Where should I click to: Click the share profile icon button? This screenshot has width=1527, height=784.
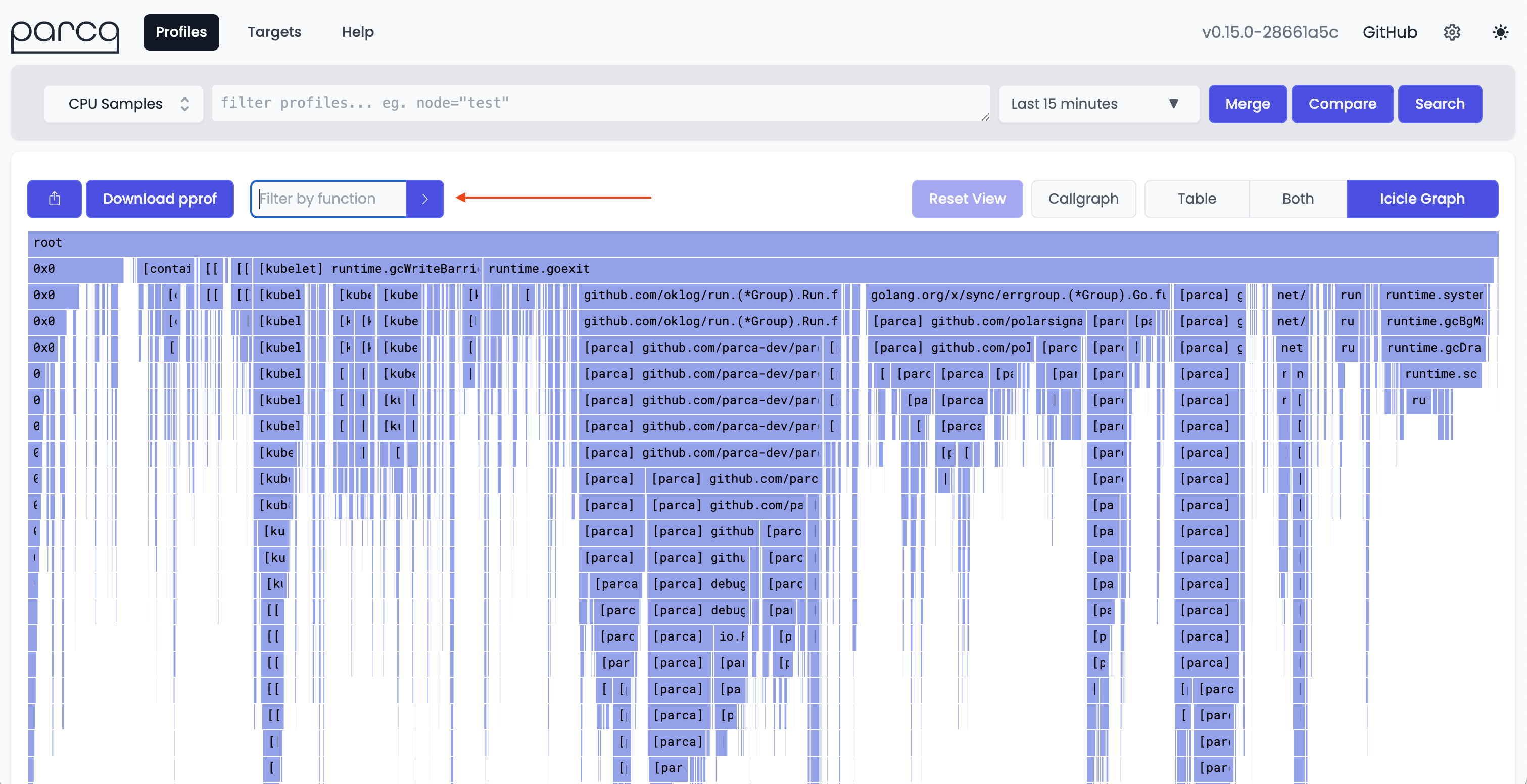tap(55, 199)
